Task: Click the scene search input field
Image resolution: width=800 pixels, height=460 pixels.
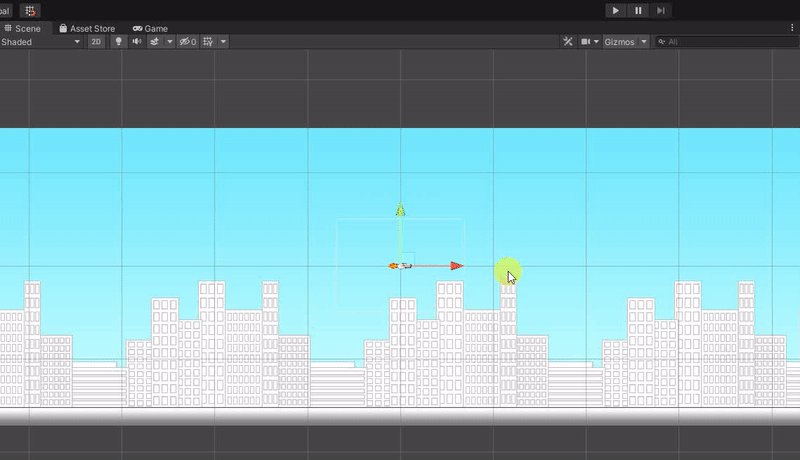Action: point(730,42)
